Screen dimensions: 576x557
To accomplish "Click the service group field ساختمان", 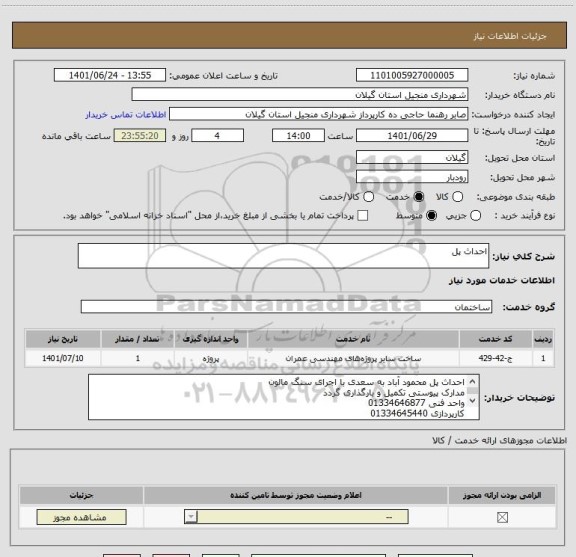I will (x=286, y=307).
